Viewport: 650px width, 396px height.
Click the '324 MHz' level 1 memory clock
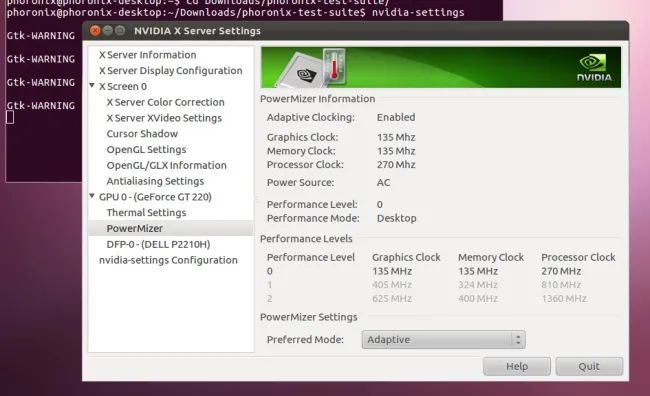(478, 285)
